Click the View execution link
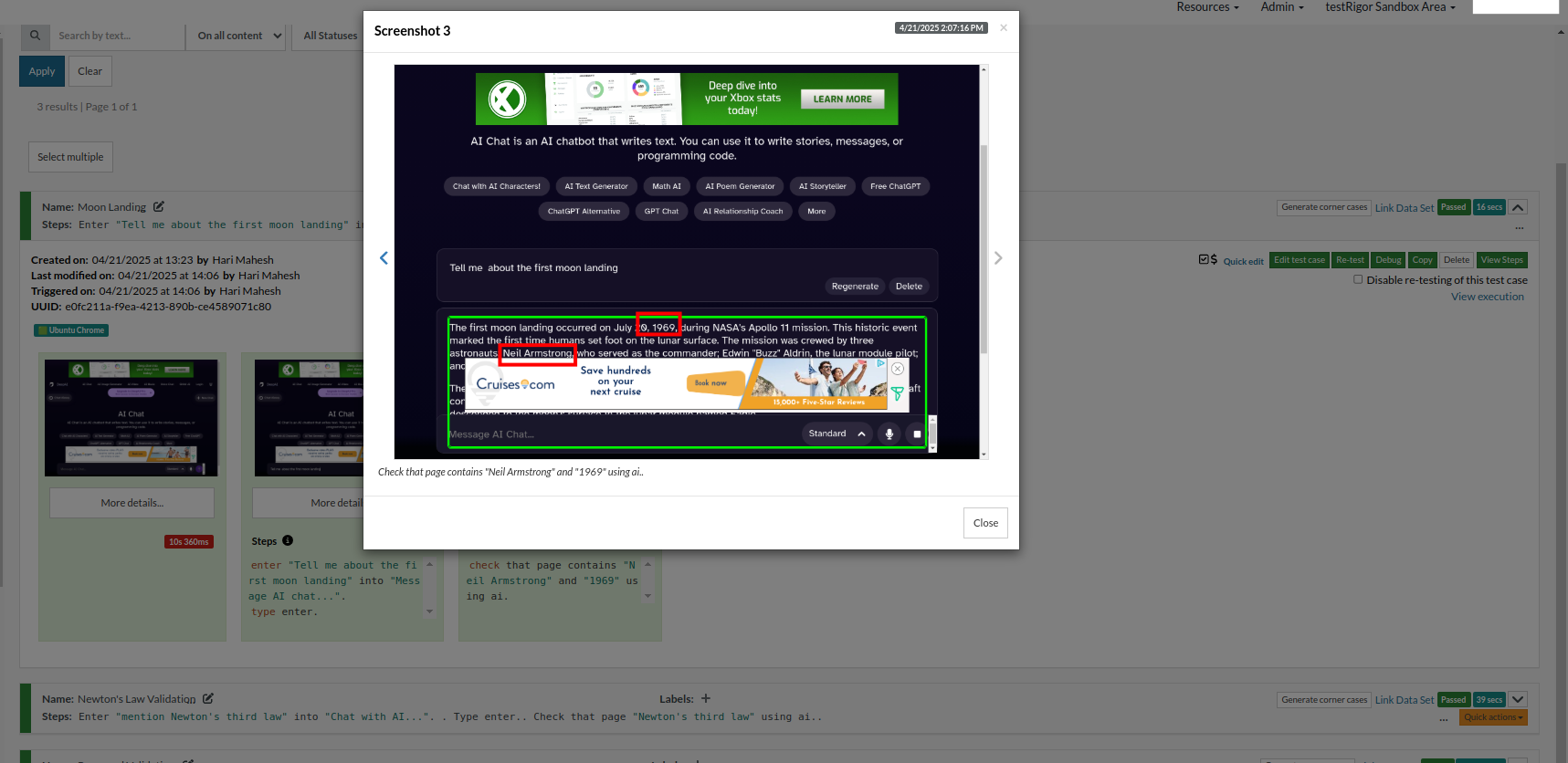This screenshot has width=1568, height=763. [x=1487, y=297]
